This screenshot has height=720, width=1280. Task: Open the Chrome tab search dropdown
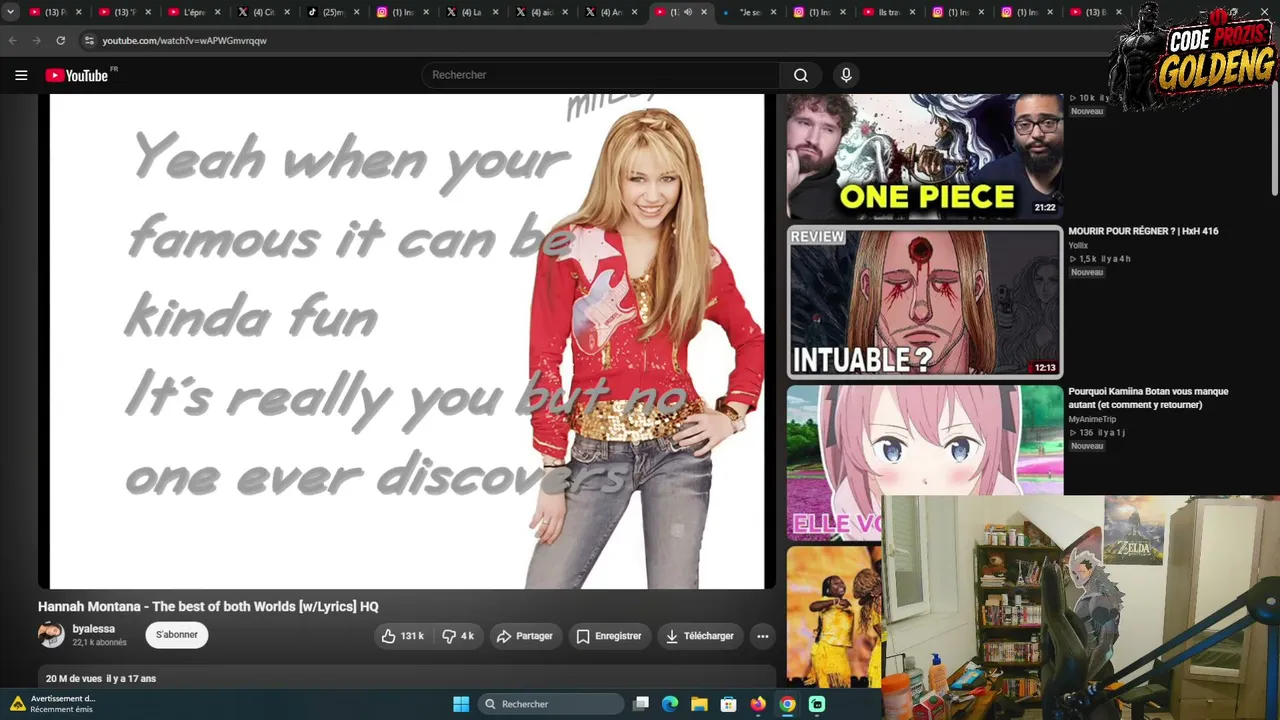tap(10, 12)
